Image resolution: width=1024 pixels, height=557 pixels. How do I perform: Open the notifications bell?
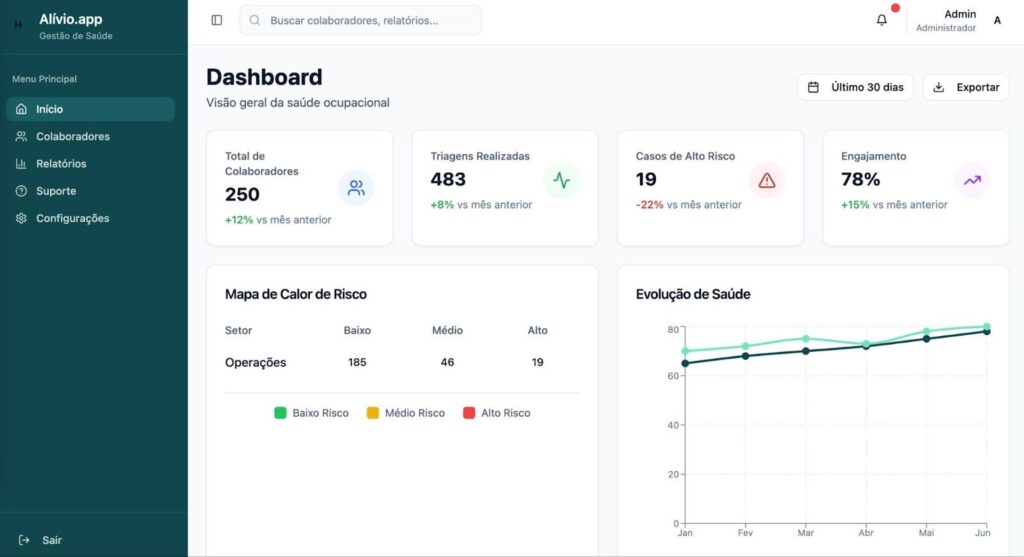[x=881, y=20]
